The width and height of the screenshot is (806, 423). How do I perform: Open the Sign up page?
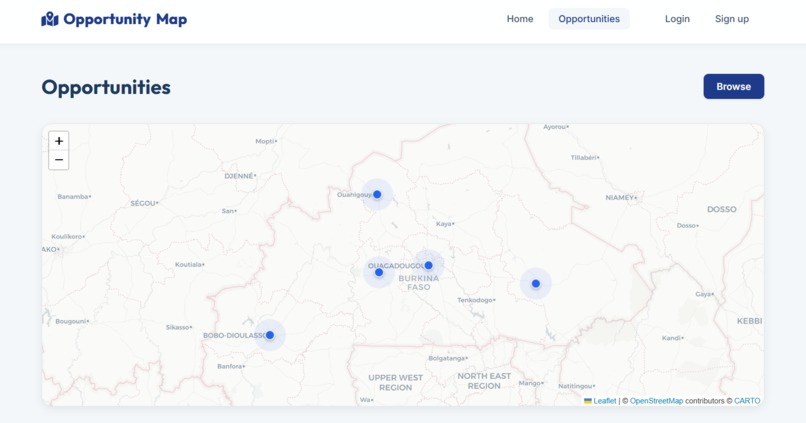[x=731, y=19]
